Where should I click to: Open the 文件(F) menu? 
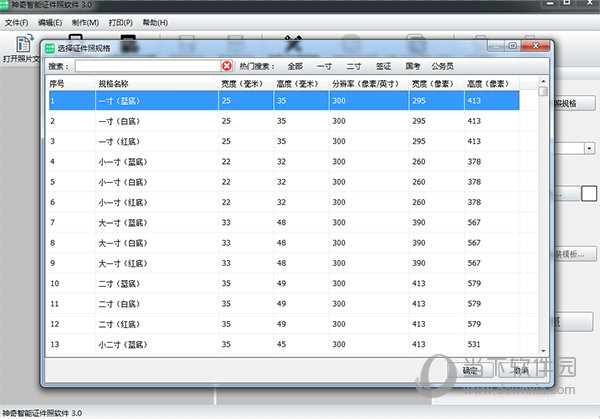coord(16,23)
